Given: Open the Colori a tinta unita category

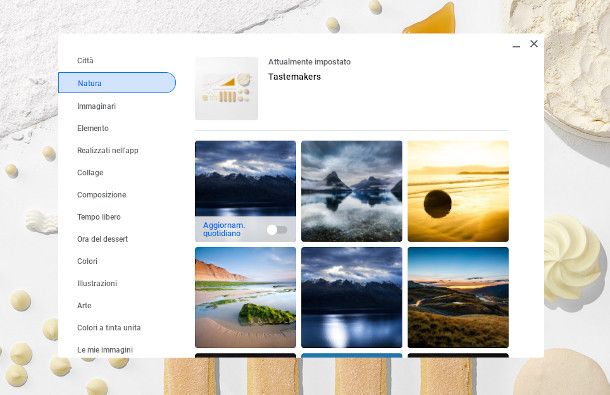Looking at the screenshot, I should pyautogui.click(x=109, y=328).
